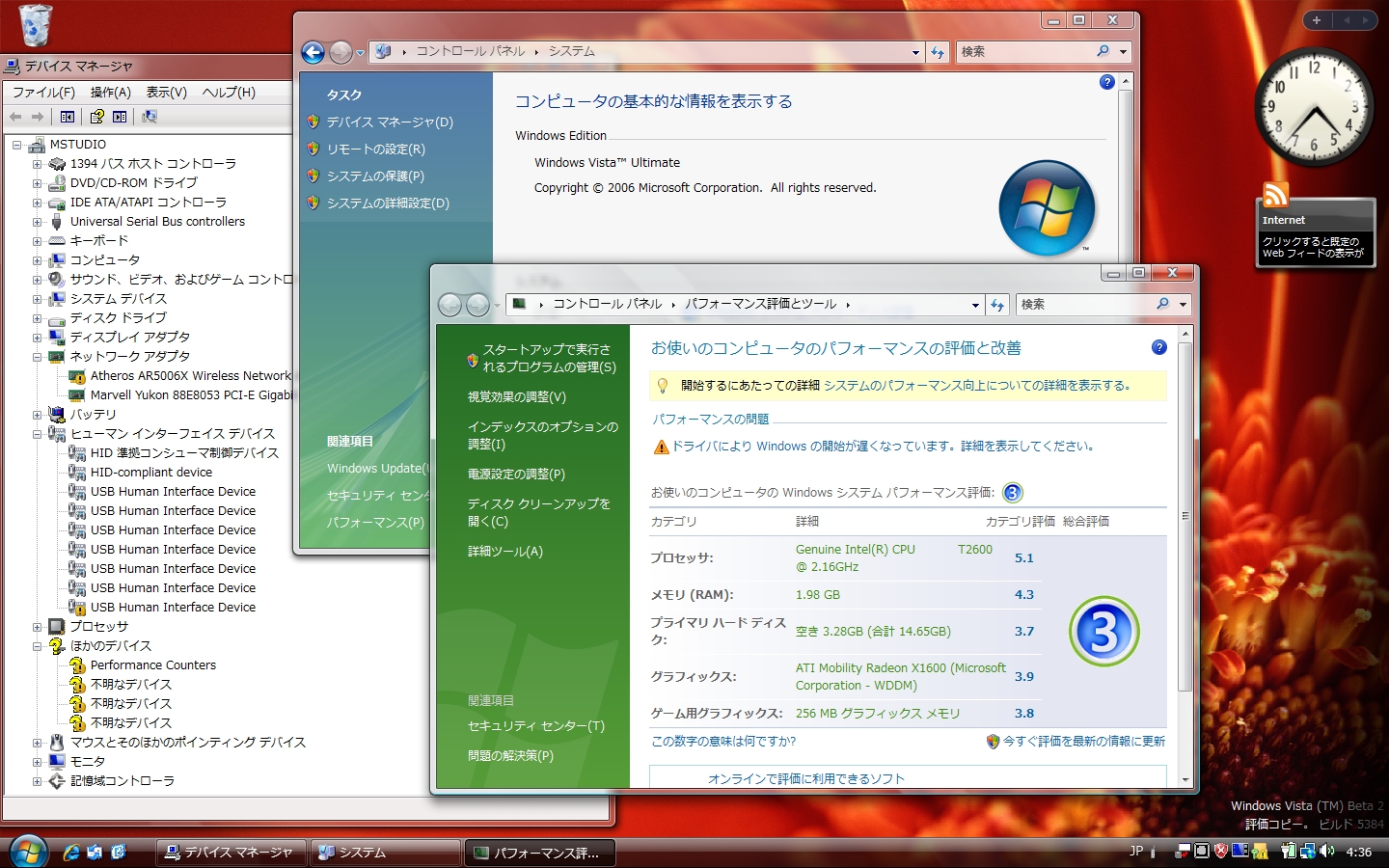This screenshot has width=1389, height=868.
Task: Open the Recycle Bin on desktop
Action: click(x=35, y=25)
